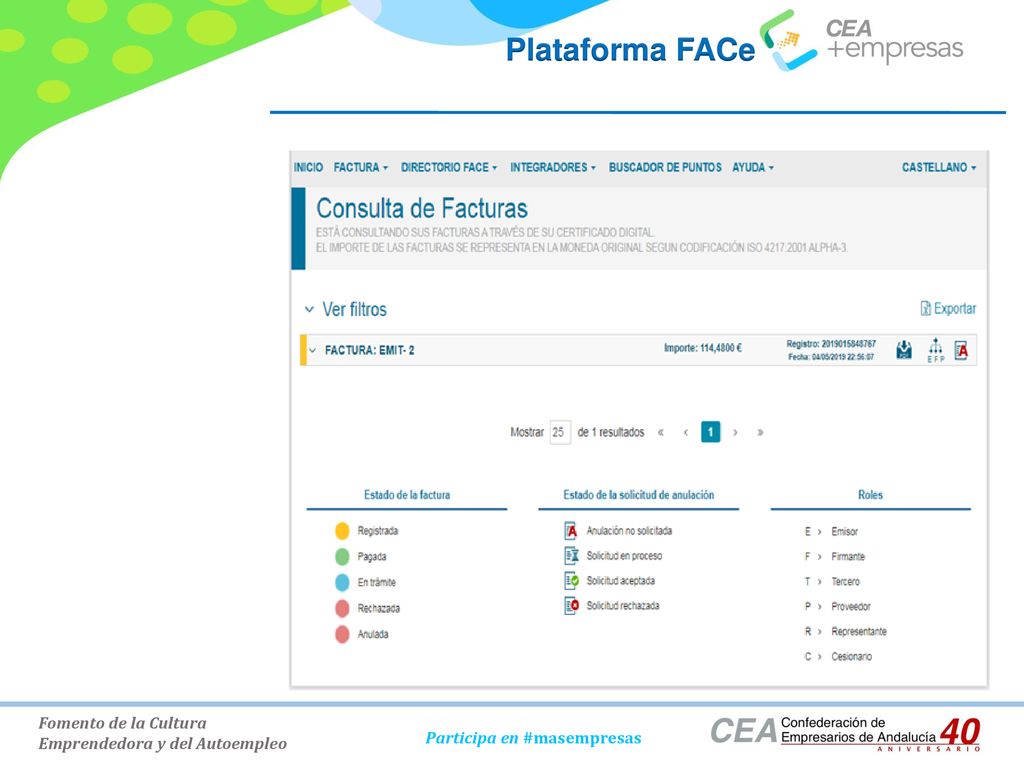Screen dimensions: 1024x768
Task: Open the AYUDA dropdown menu
Action: pyautogui.click(x=752, y=168)
